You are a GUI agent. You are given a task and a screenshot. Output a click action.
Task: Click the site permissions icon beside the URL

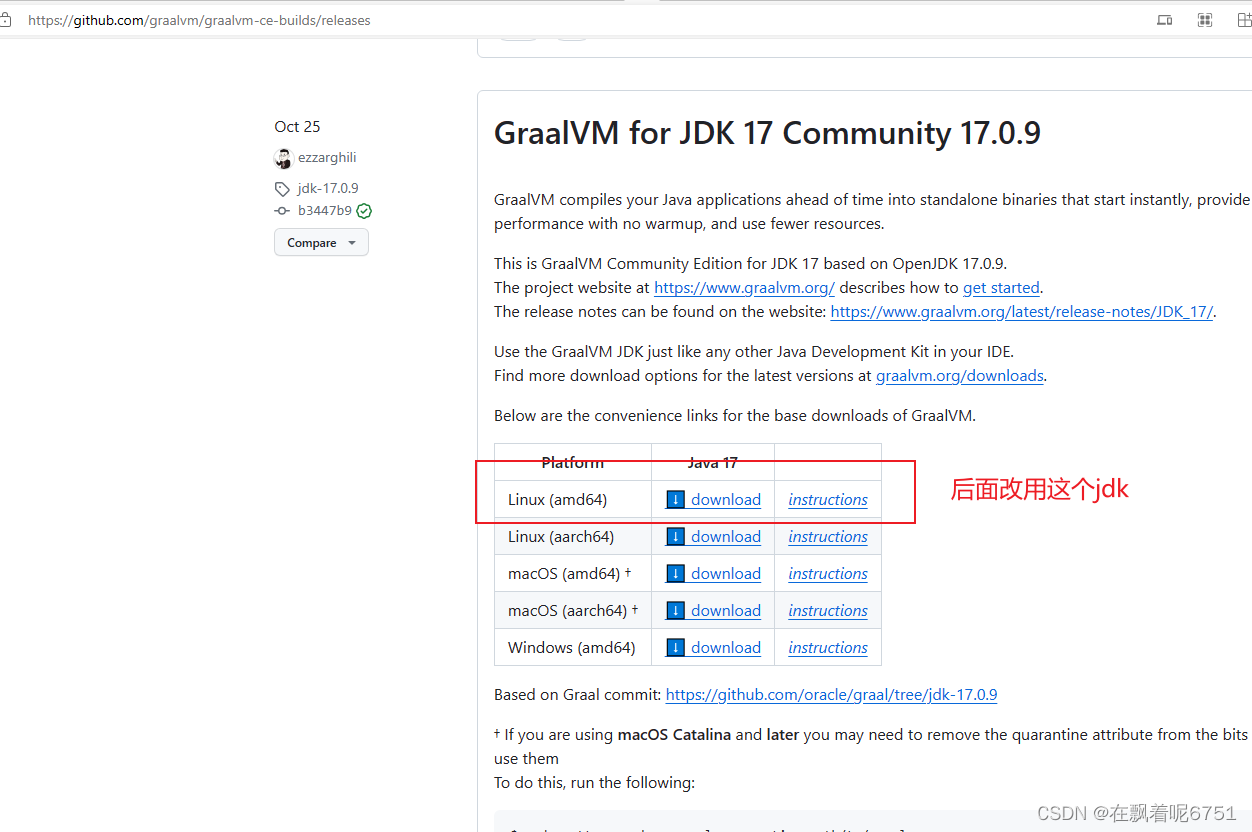click(x=8, y=19)
